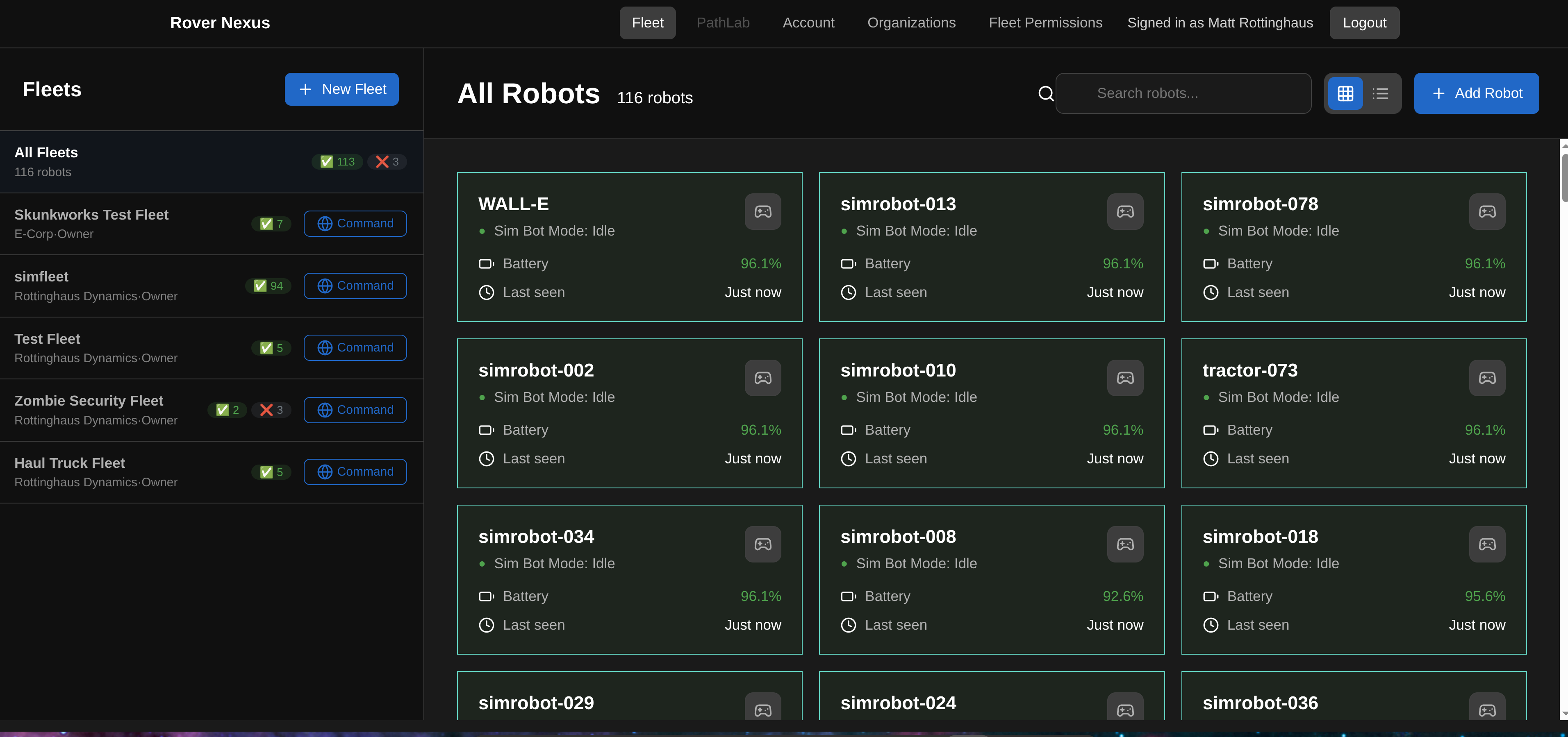Click simfleet online badge showing 94
1568x737 pixels.
tap(269, 286)
